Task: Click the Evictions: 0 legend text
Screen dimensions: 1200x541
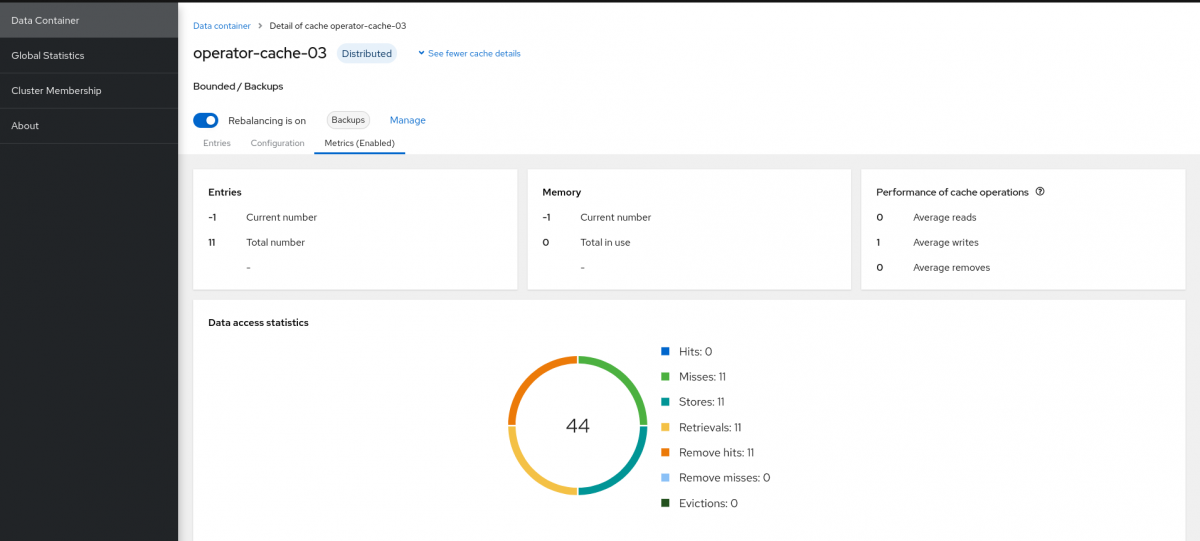Action: tap(708, 503)
